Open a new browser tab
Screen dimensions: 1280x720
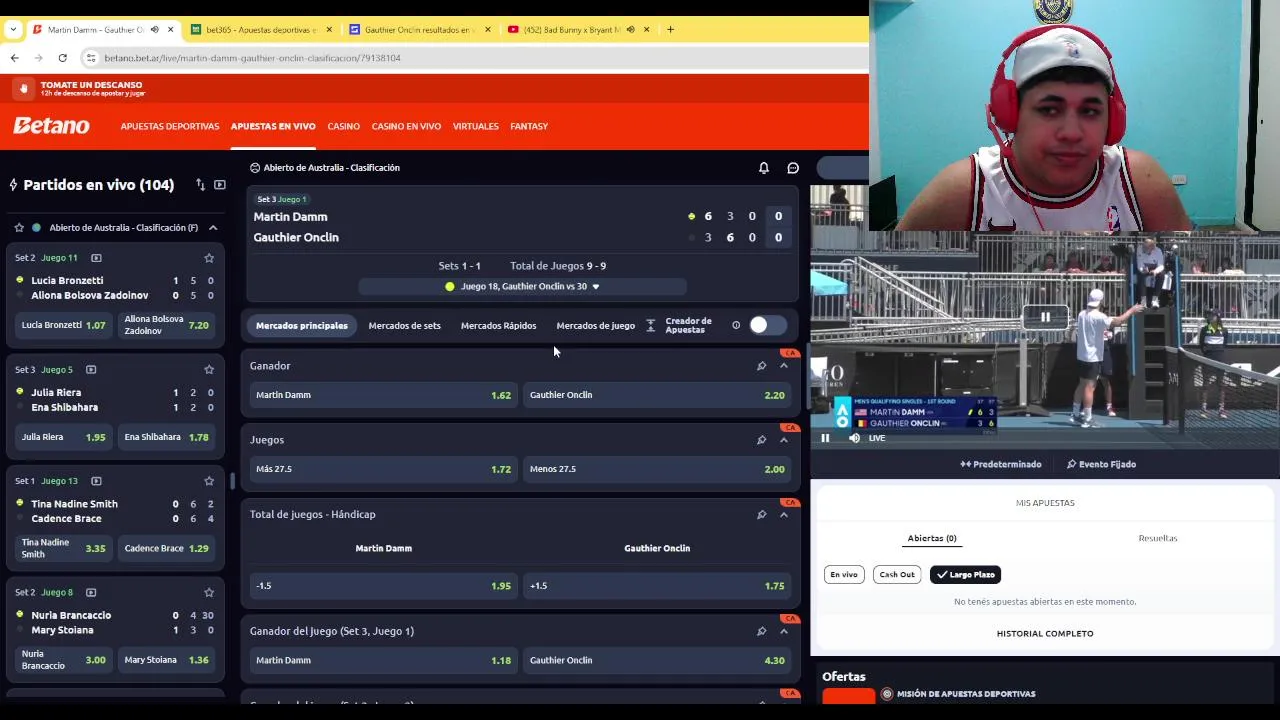[671, 29]
